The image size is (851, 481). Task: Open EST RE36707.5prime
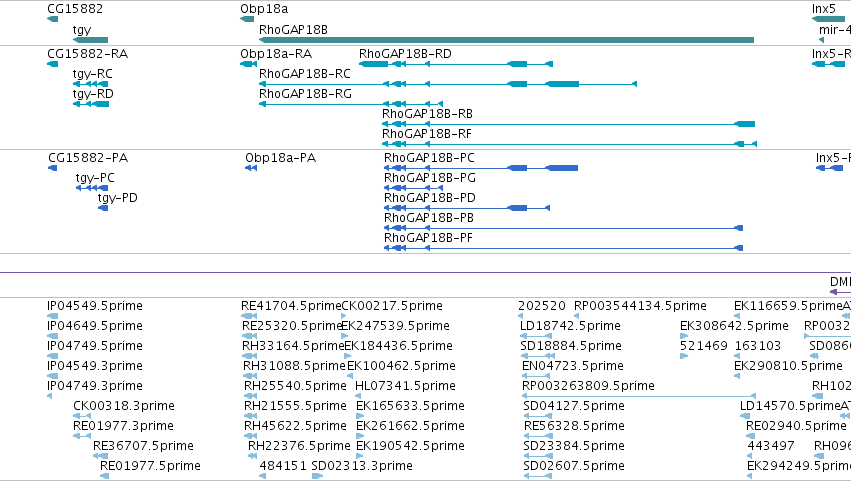[x=143, y=447]
